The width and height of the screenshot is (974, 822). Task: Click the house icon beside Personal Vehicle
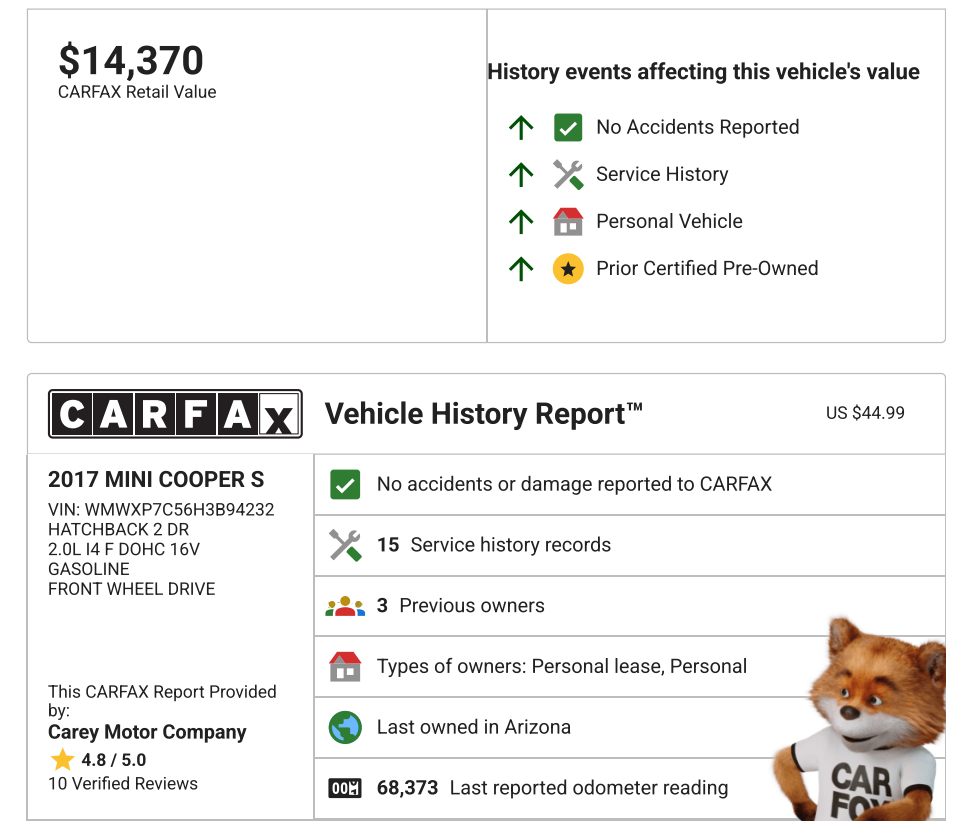click(568, 221)
